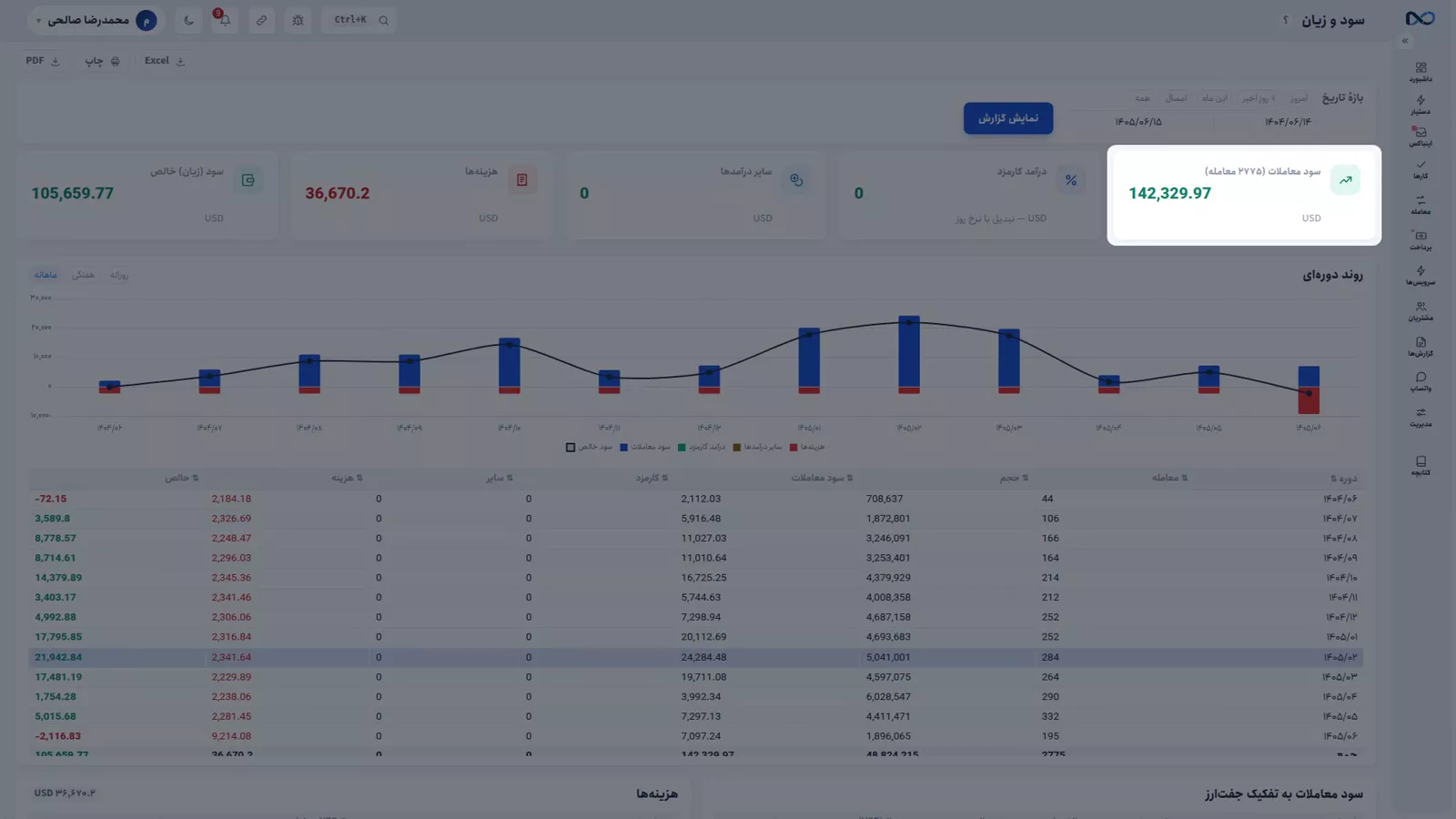Open the واتساپ WhatsApp sidebar item
Viewport: 1456px width, 819px height.
click(x=1421, y=381)
